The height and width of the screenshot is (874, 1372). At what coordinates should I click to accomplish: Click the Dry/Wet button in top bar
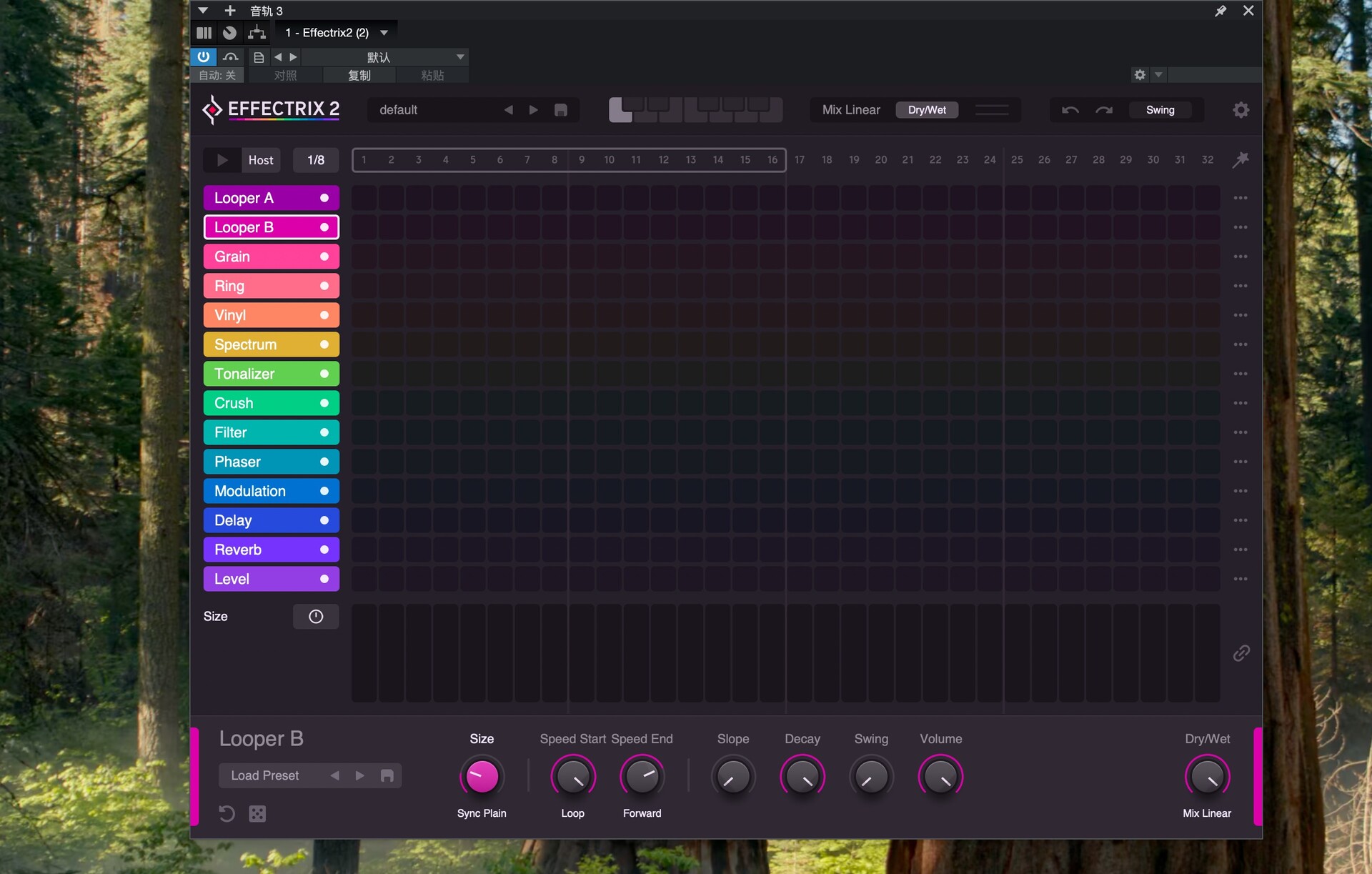[x=927, y=110]
